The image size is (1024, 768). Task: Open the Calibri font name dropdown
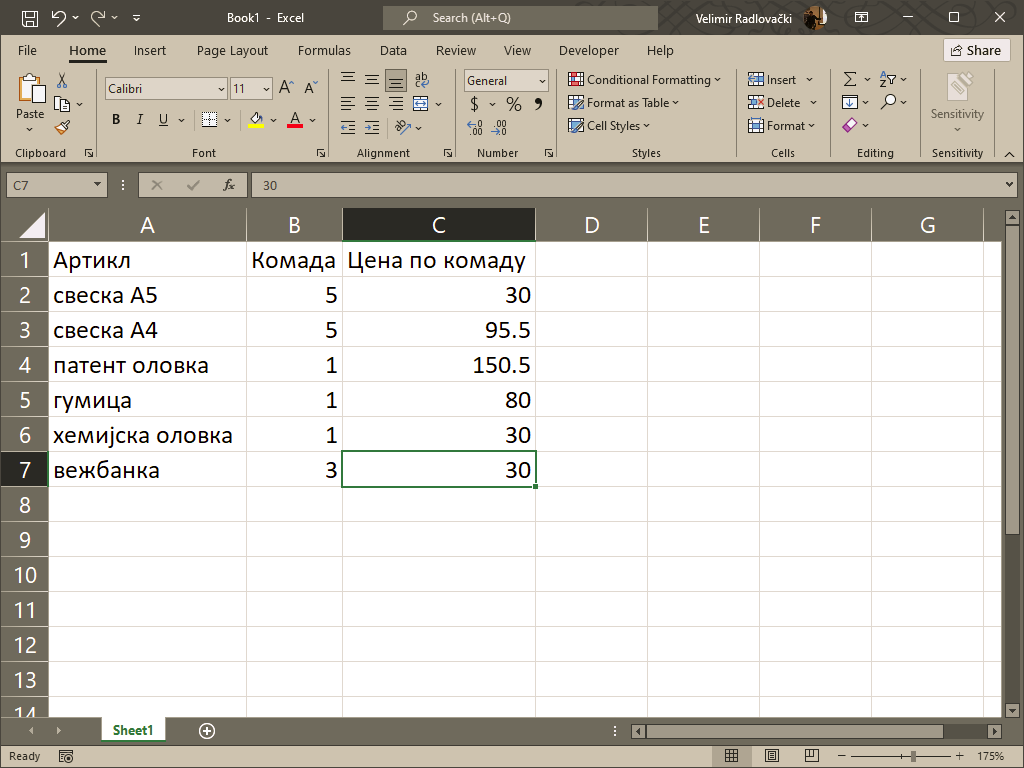click(x=221, y=89)
